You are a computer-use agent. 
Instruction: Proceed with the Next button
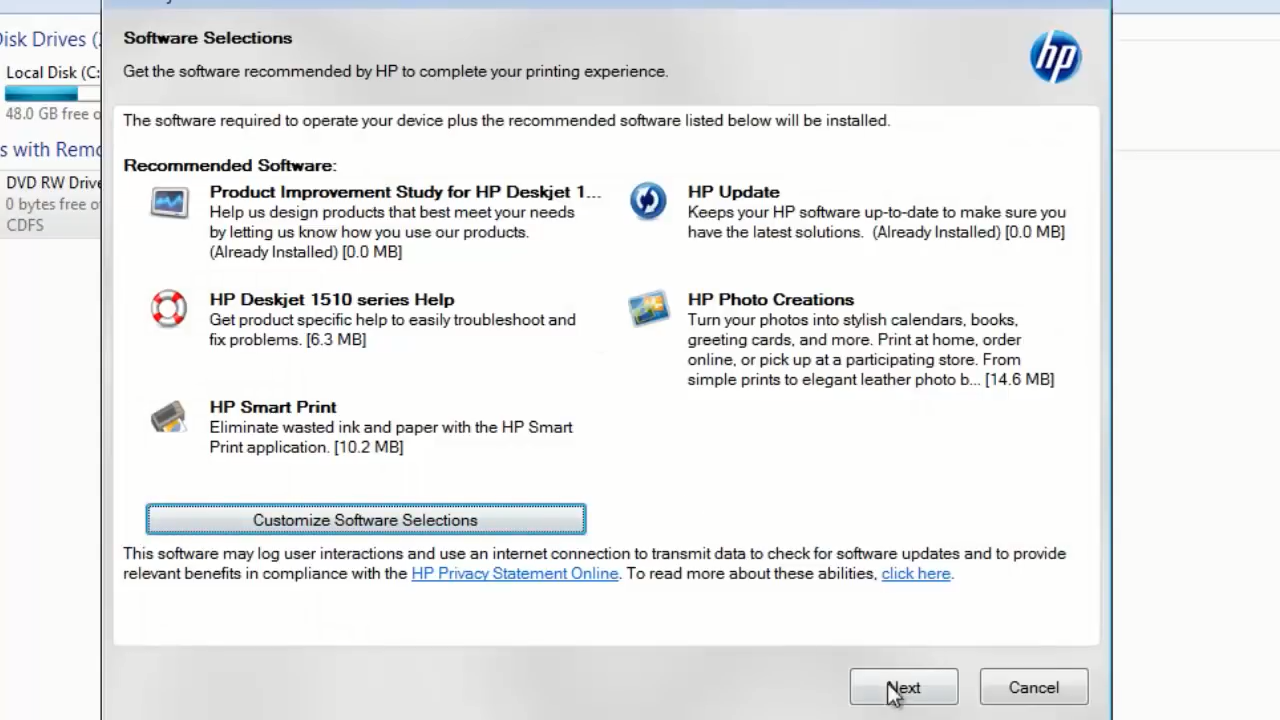pos(904,687)
